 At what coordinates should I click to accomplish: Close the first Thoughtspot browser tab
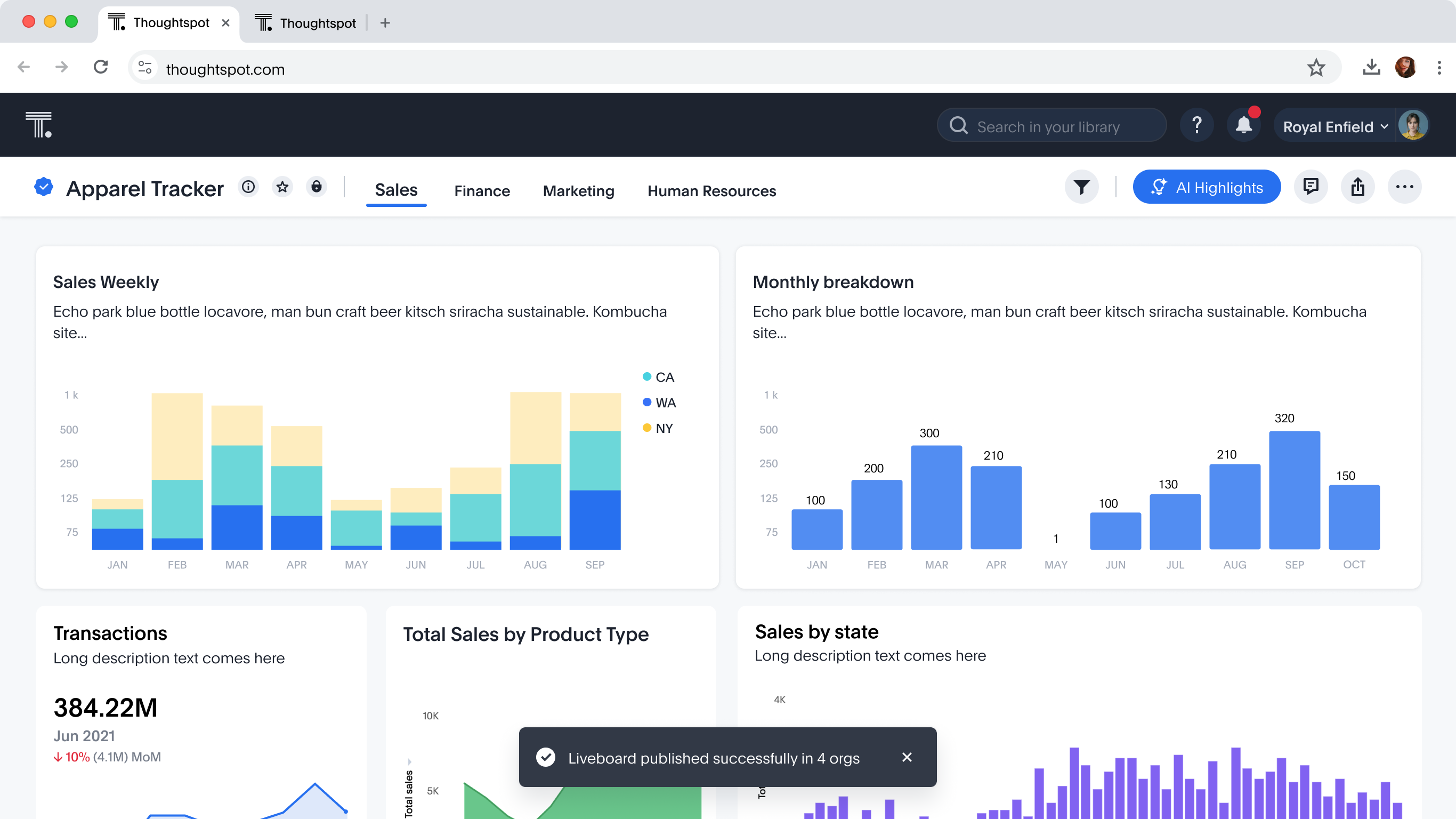coord(225,22)
